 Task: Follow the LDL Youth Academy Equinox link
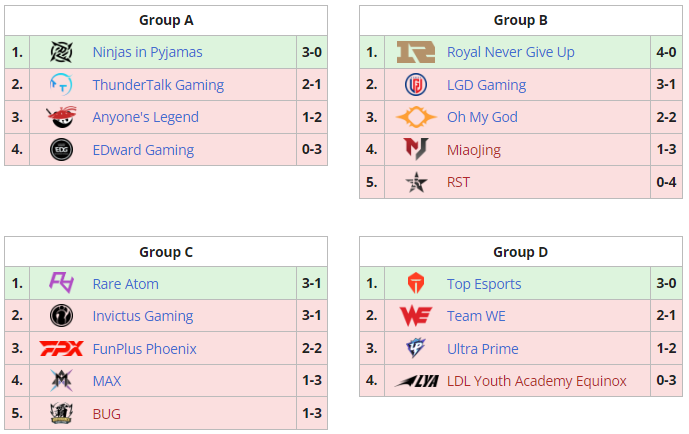pos(537,381)
